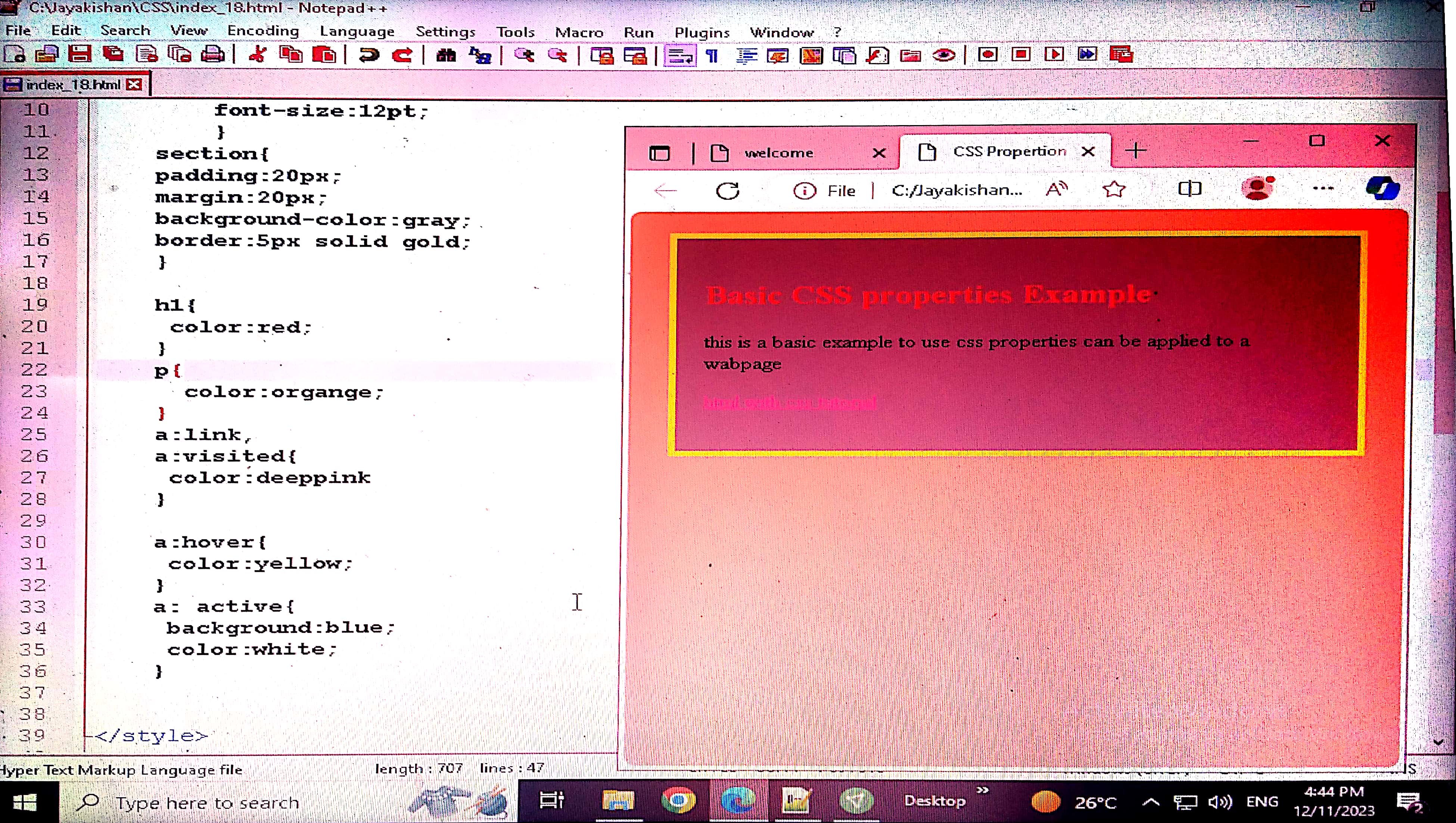Expand the system tray hidden icons chevron

pyautogui.click(x=1151, y=802)
